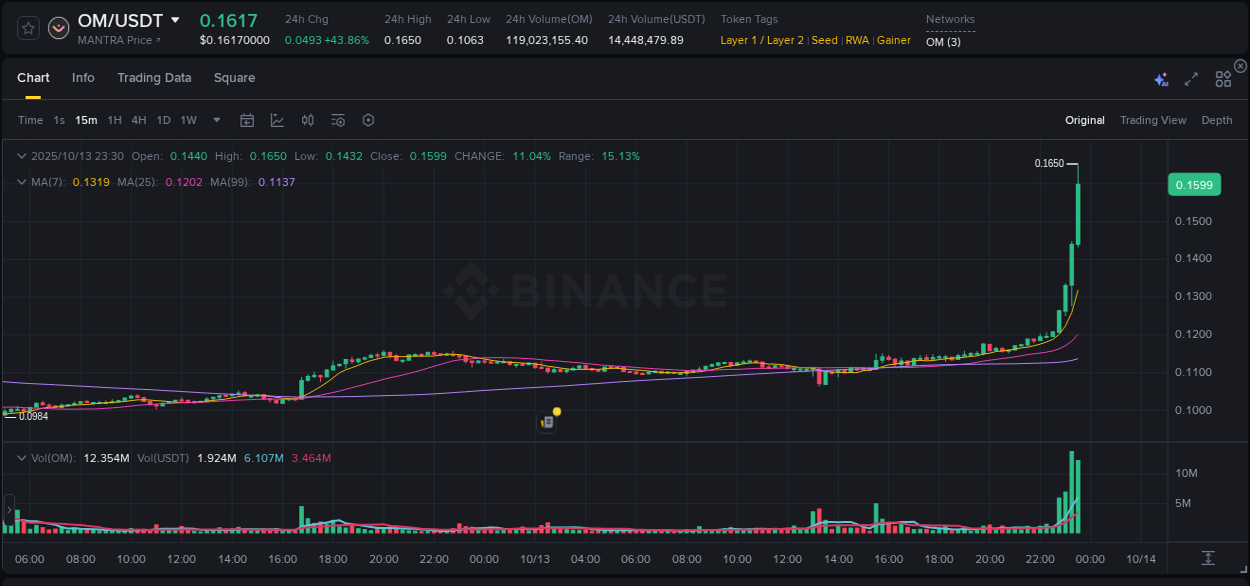
Task: Expand the chart to fullscreen with arrows icon
Action: coord(1190,78)
